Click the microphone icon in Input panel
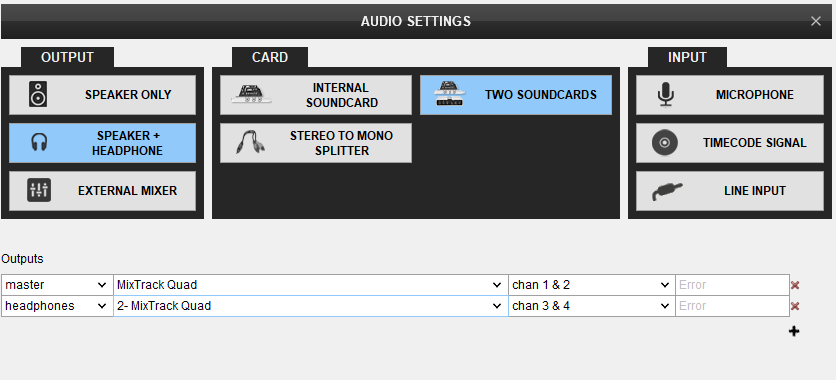 point(665,95)
